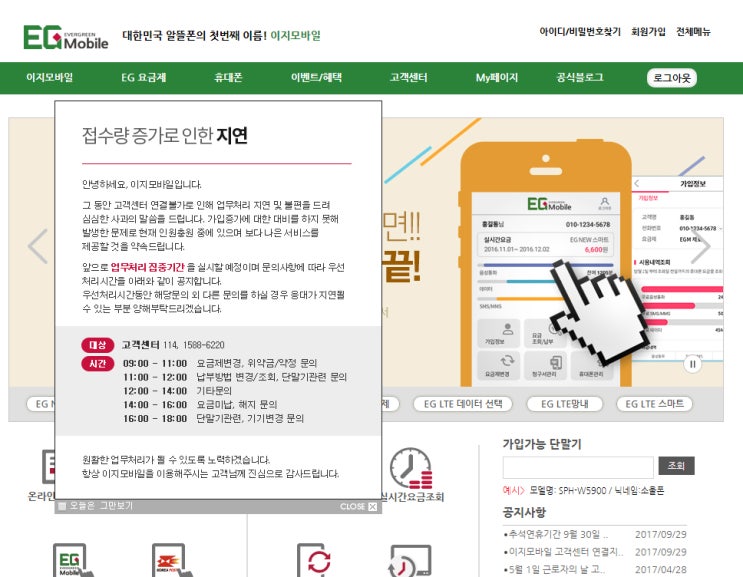743x577 pixels.
Task: Click the 가입가능 단말기 search field
Action: click(578, 468)
